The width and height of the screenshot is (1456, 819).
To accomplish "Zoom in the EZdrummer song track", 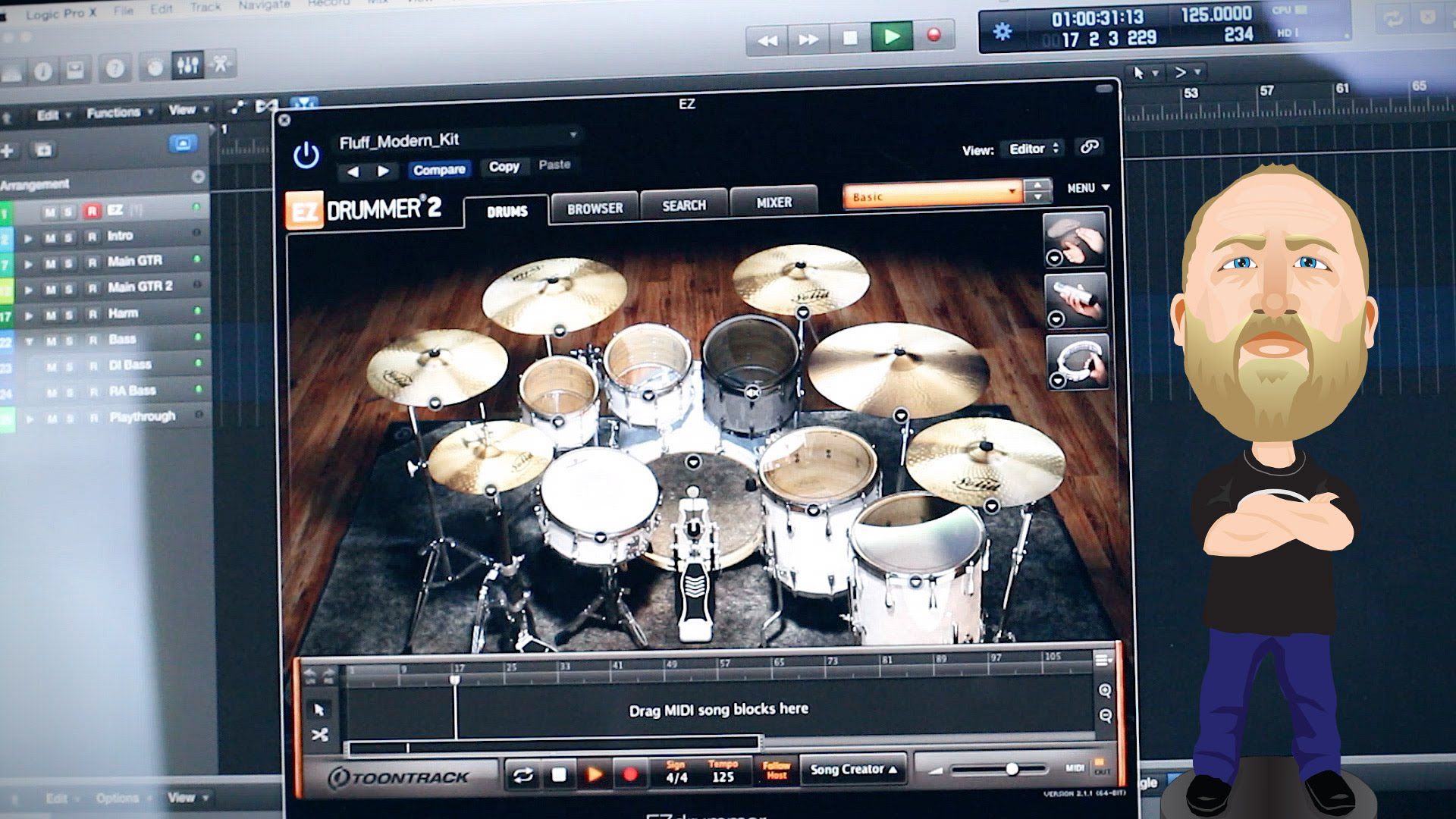I will [1105, 690].
